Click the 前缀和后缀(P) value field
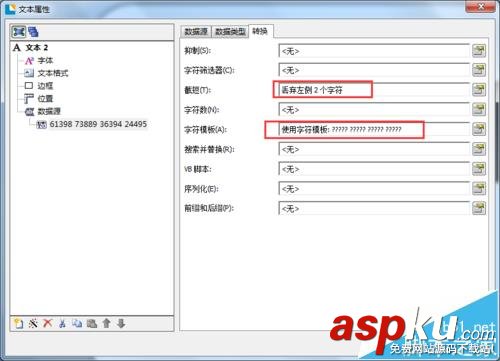The image size is (500, 361). point(374,208)
